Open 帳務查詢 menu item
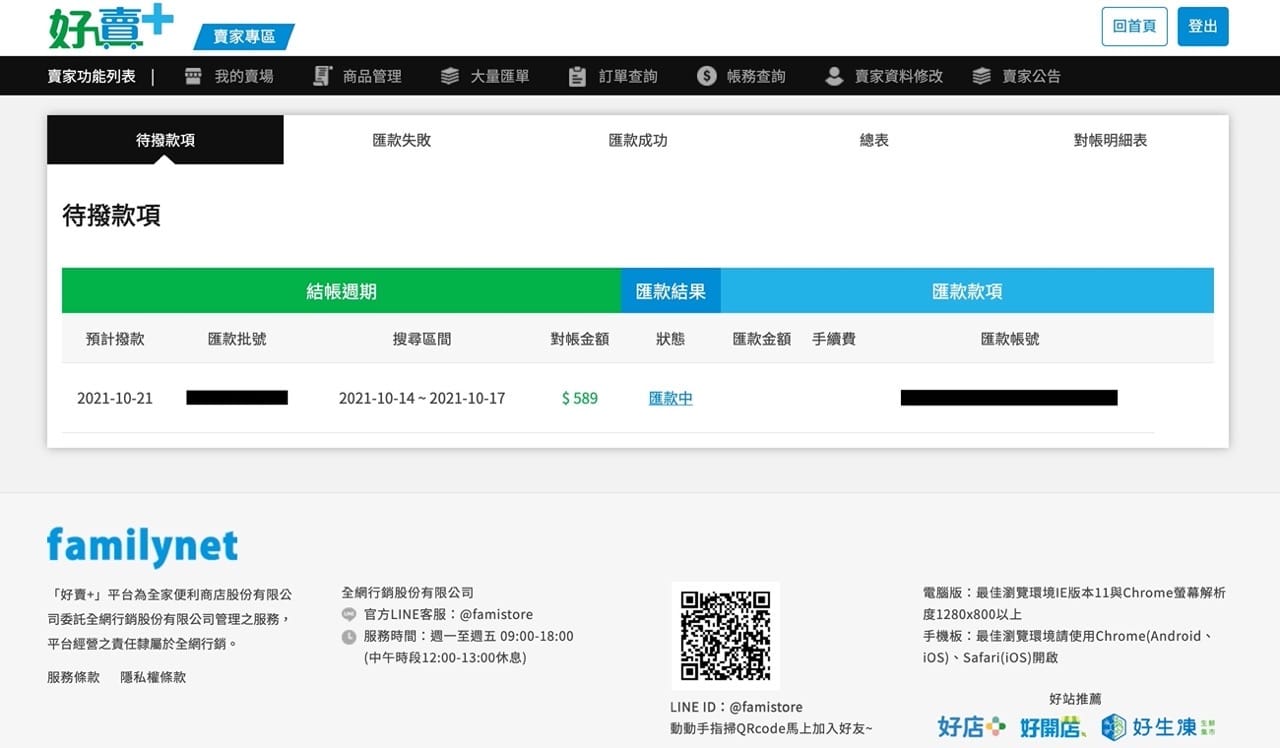This screenshot has height=748, width=1280. tap(756, 76)
